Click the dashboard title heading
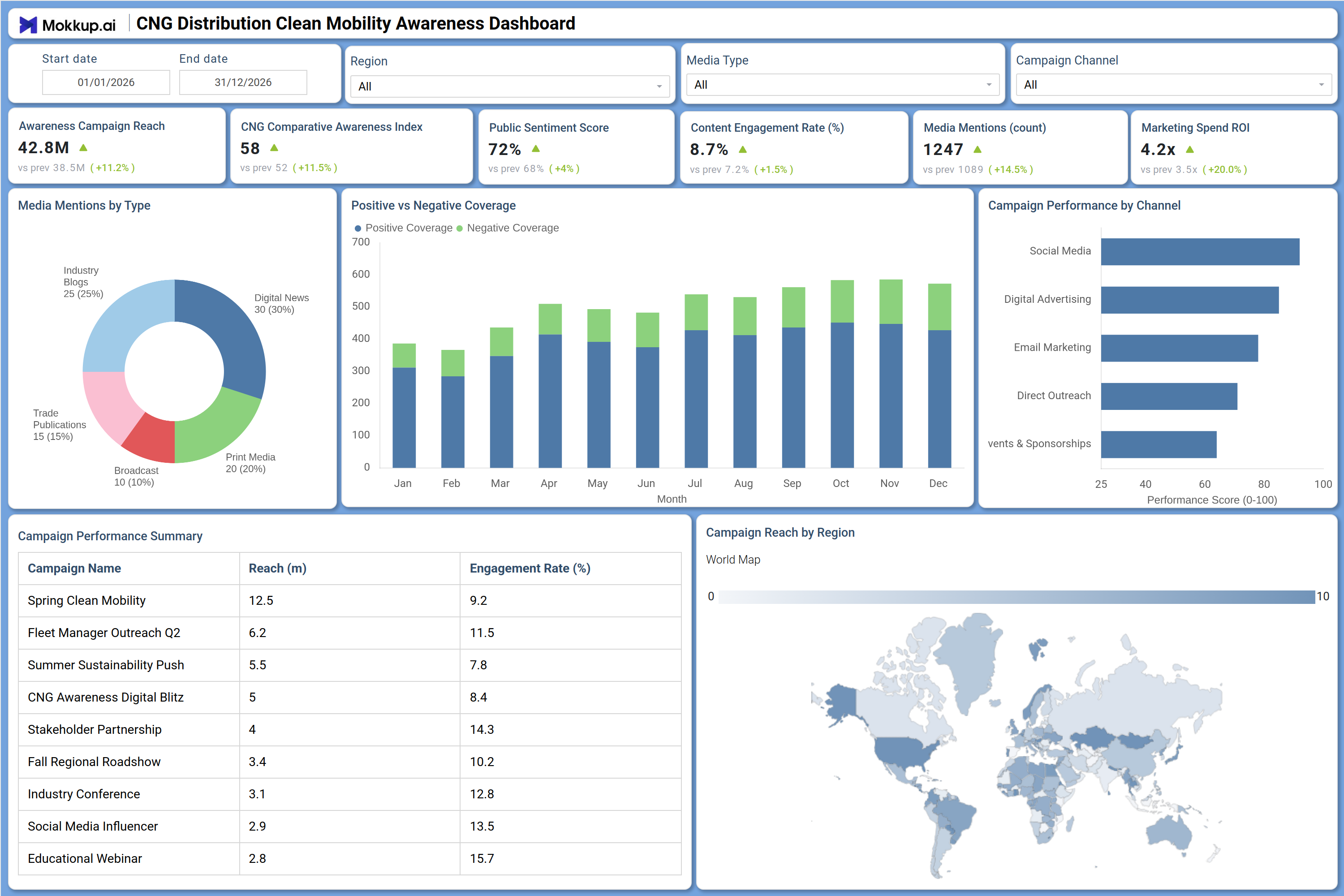1344x896 pixels. [x=355, y=23]
